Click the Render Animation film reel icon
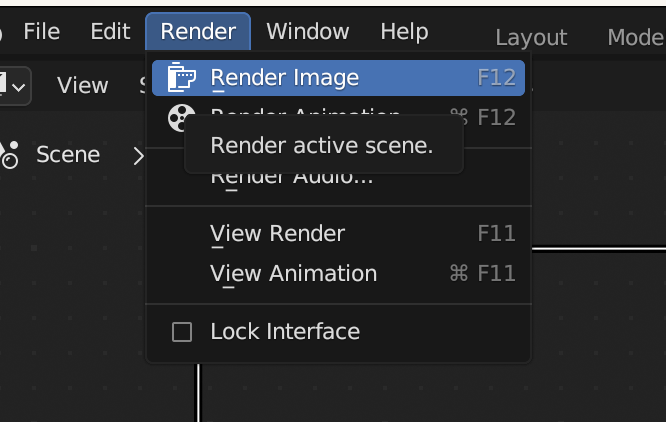Viewport: 666px width, 422px height. tap(181, 118)
